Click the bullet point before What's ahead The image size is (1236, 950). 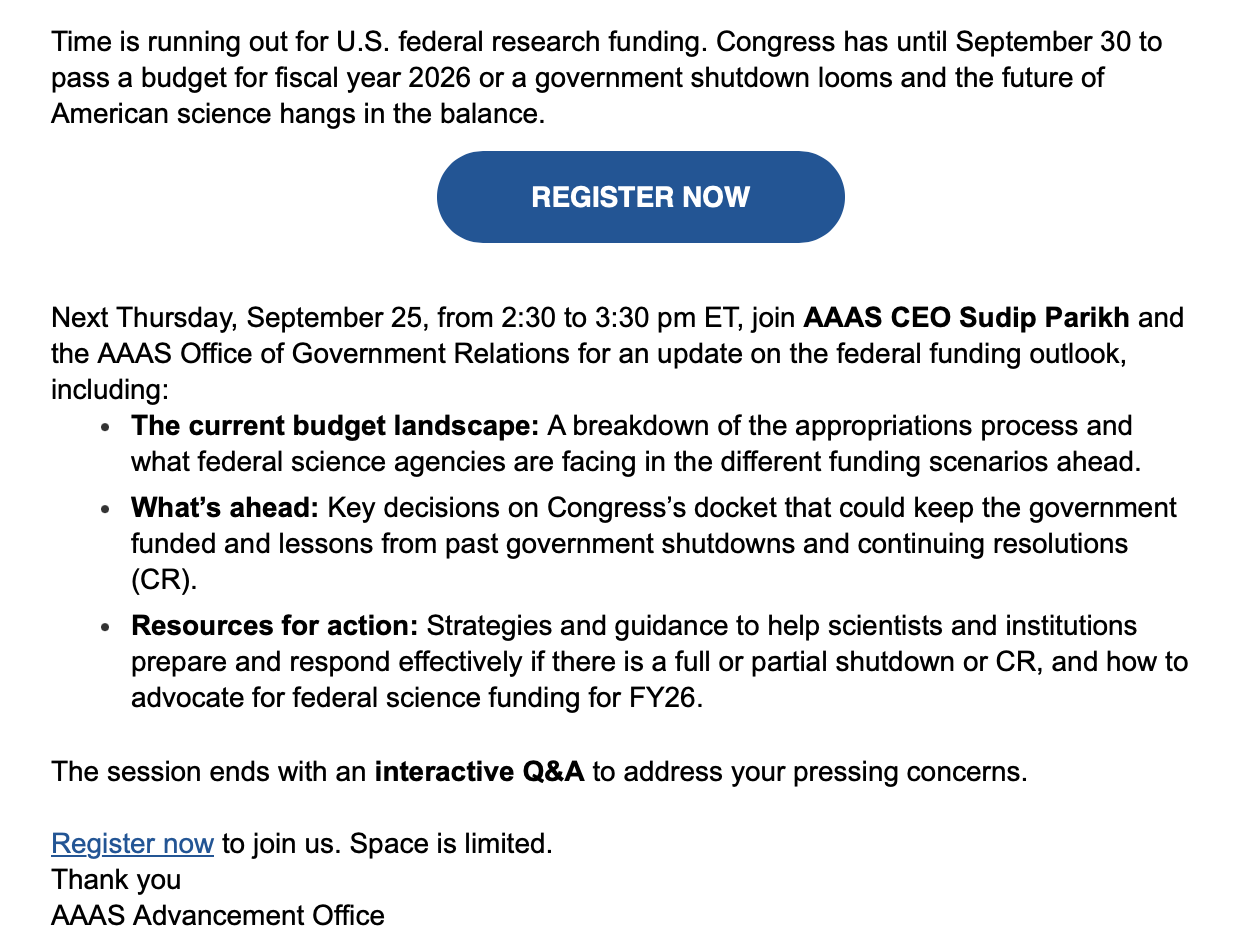tap(107, 510)
